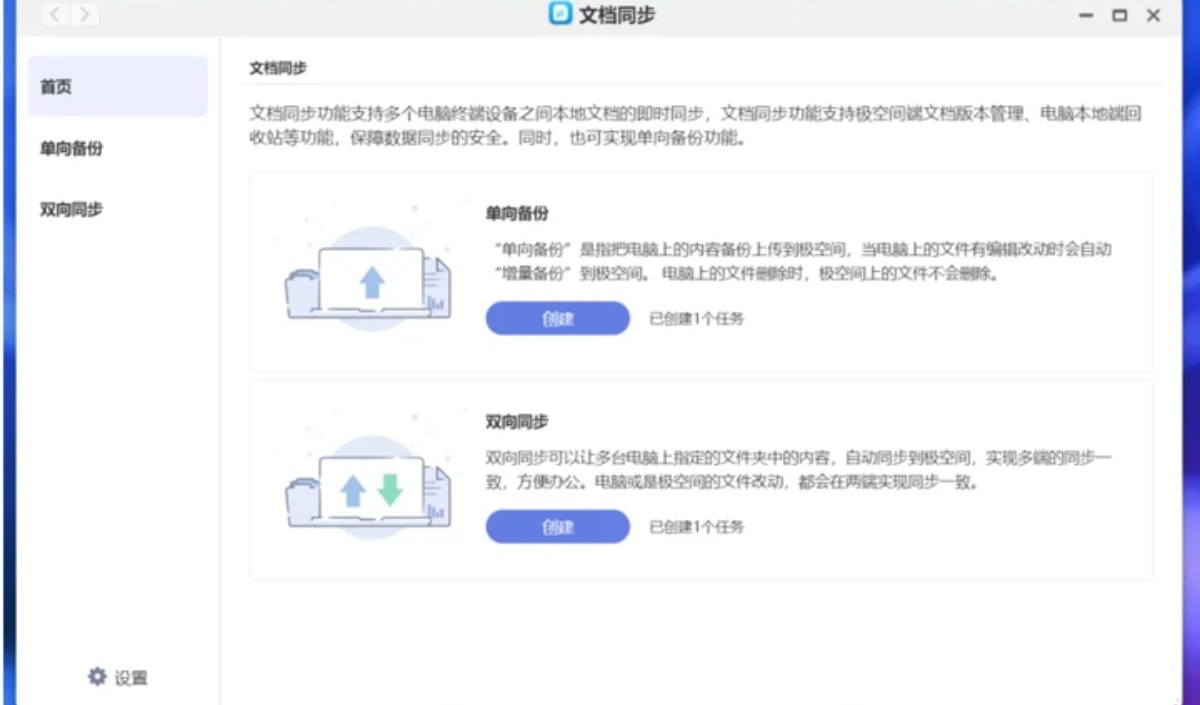Click the 设置 label in sidebar

coord(131,678)
